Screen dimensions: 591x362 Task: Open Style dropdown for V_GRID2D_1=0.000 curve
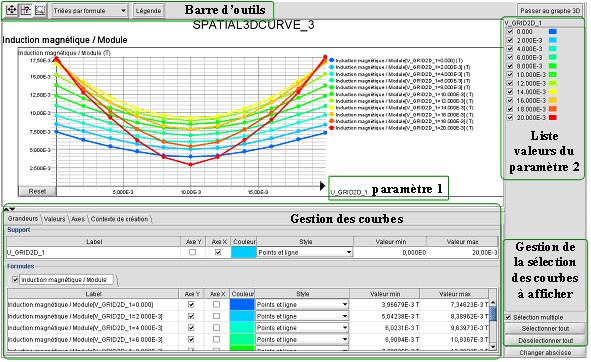302,304
